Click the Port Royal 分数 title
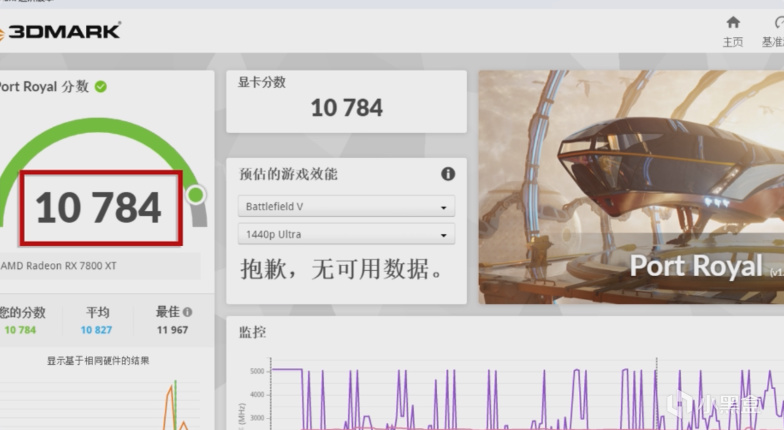This screenshot has width=784, height=430. coord(44,86)
